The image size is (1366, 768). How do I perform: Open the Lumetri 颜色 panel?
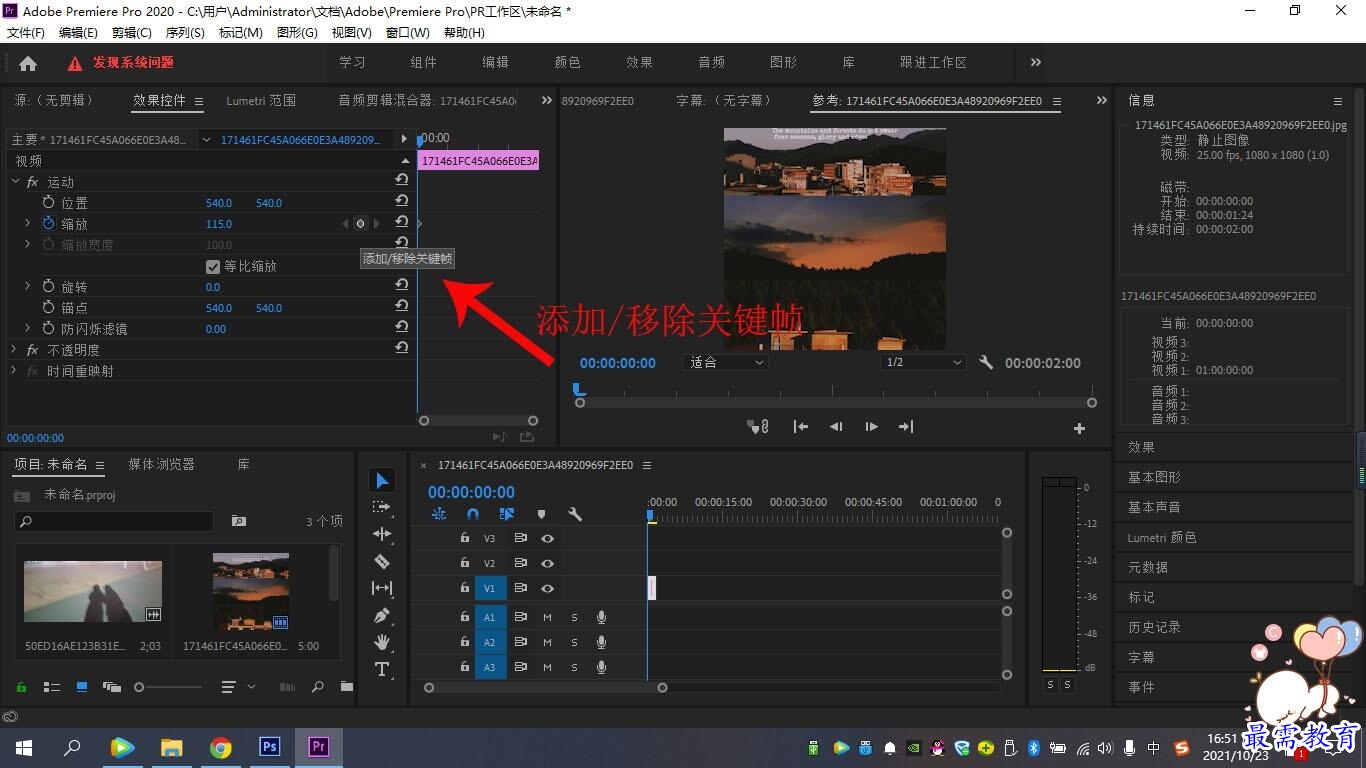(x=1162, y=537)
